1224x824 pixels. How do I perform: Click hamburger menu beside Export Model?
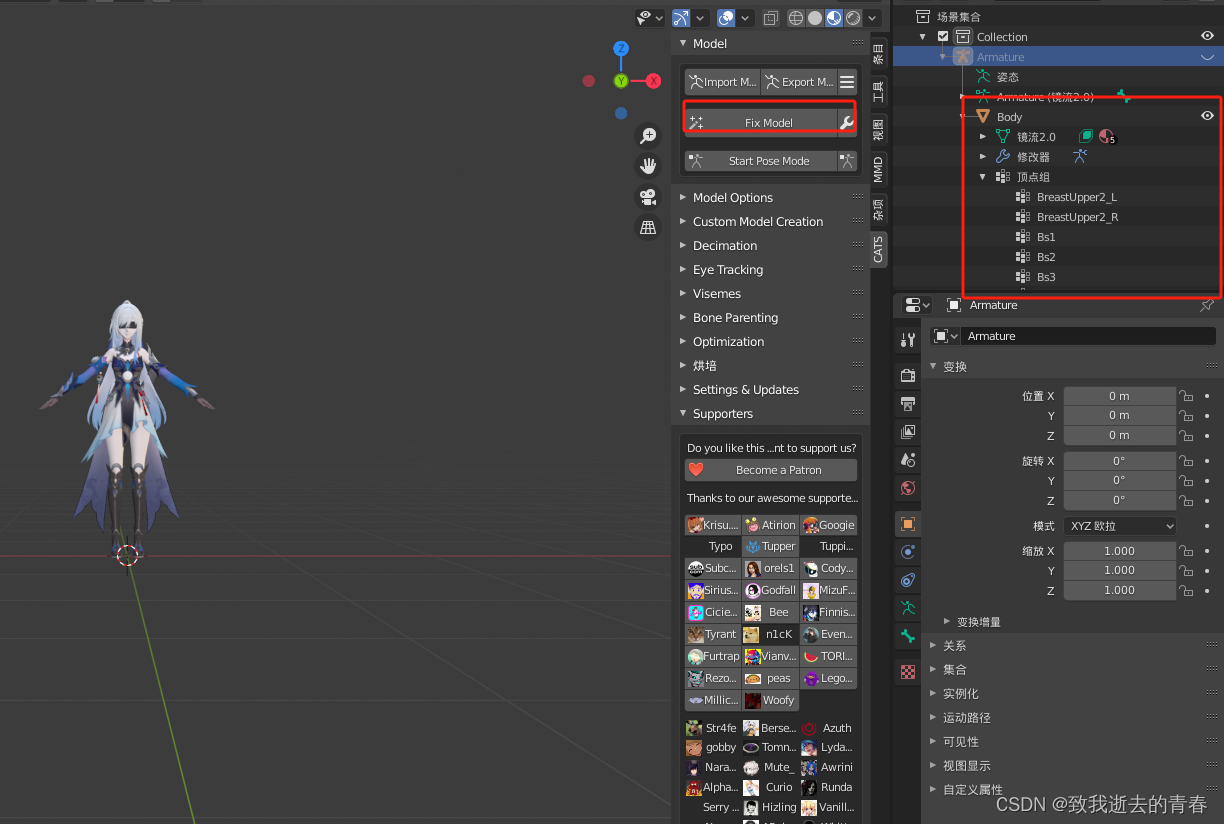point(847,82)
